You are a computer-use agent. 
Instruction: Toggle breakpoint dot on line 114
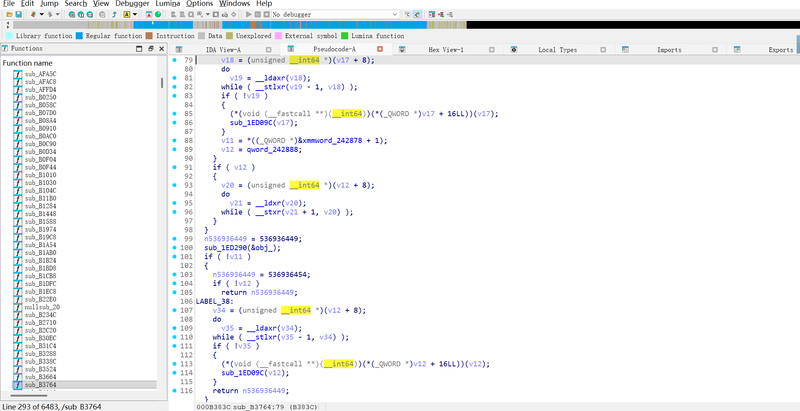click(x=175, y=373)
